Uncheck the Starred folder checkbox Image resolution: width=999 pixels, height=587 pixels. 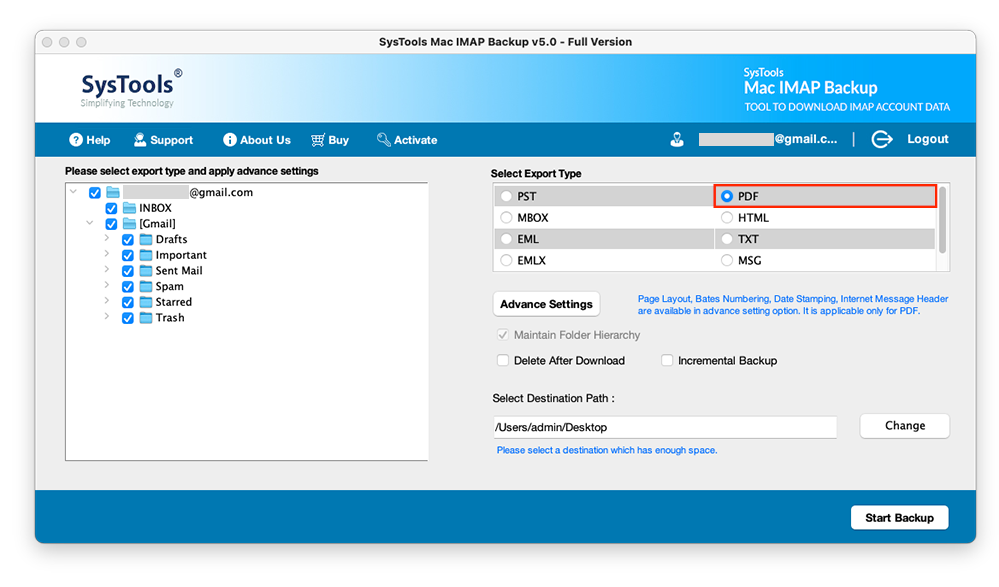tap(128, 302)
